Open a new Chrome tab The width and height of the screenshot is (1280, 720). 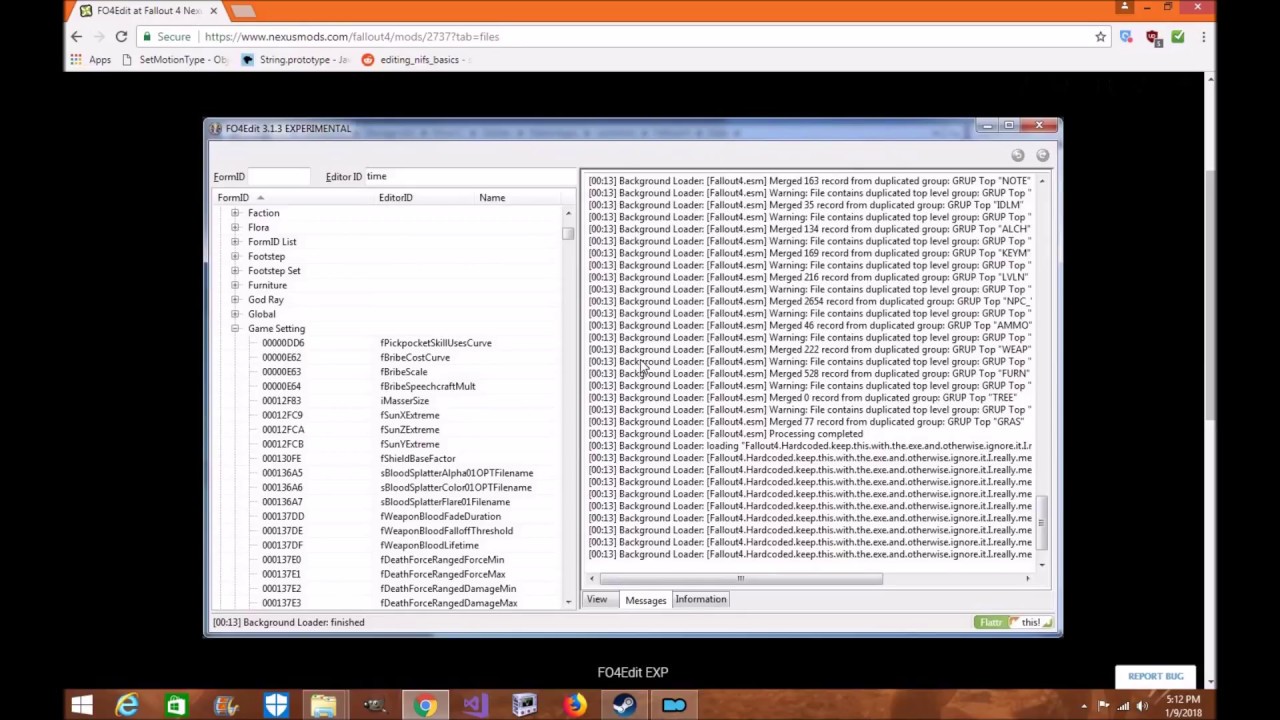243,11
